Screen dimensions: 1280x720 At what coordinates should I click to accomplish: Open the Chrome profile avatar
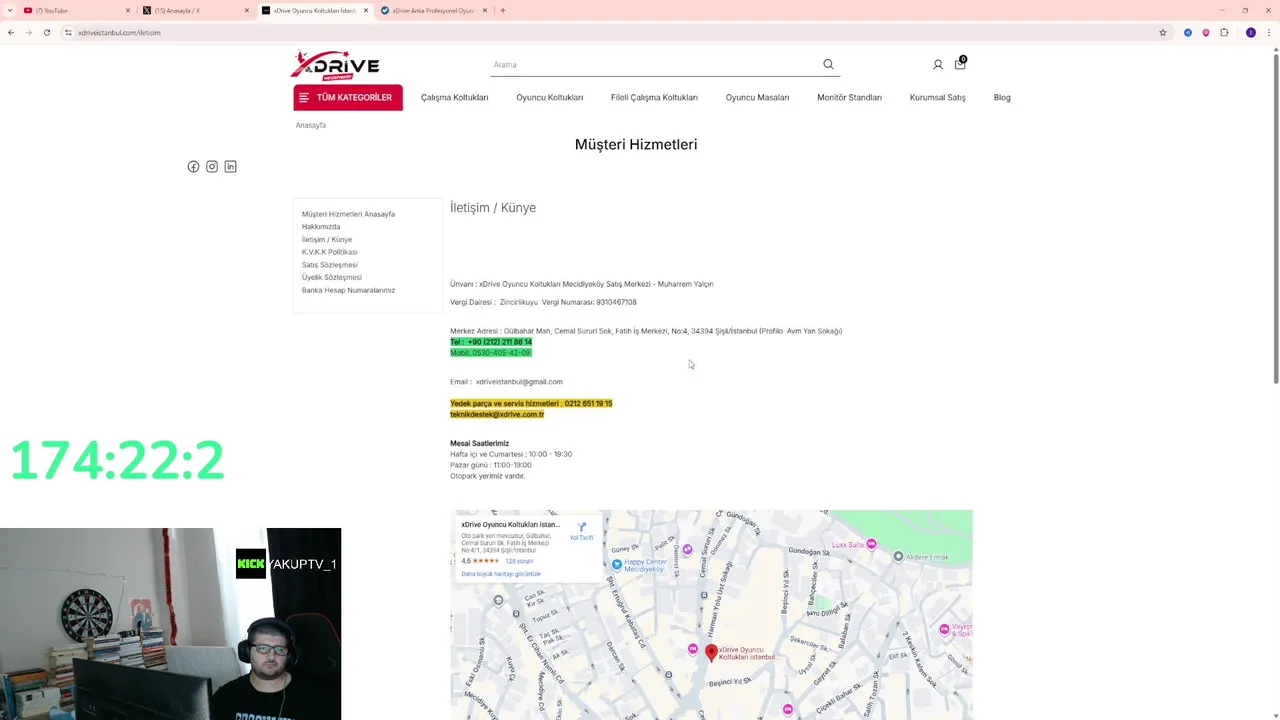1250,32
